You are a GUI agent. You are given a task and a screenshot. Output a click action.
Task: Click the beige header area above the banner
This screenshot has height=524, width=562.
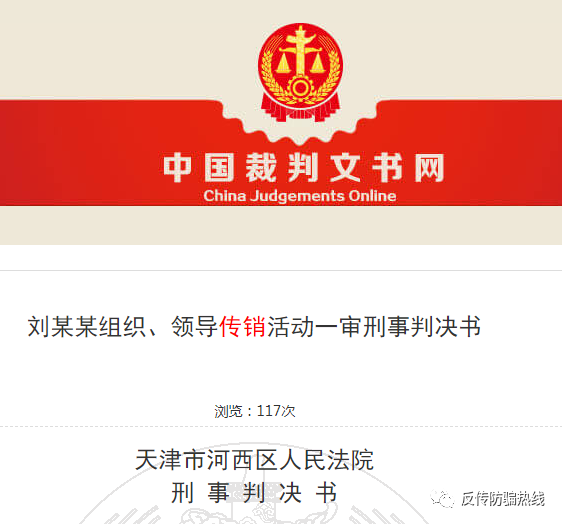(108, 50)
